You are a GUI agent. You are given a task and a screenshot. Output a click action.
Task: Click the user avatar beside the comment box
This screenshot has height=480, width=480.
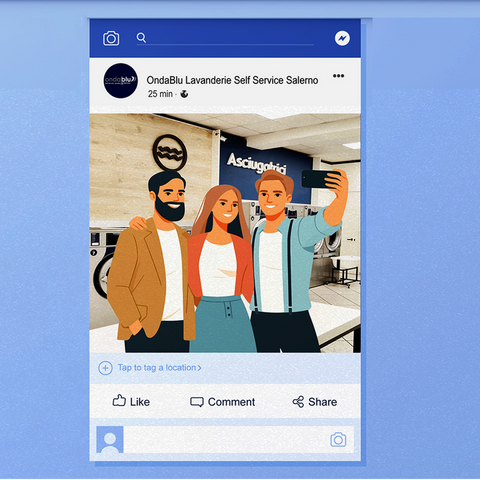pyautogui.click(x=110, y=439)
